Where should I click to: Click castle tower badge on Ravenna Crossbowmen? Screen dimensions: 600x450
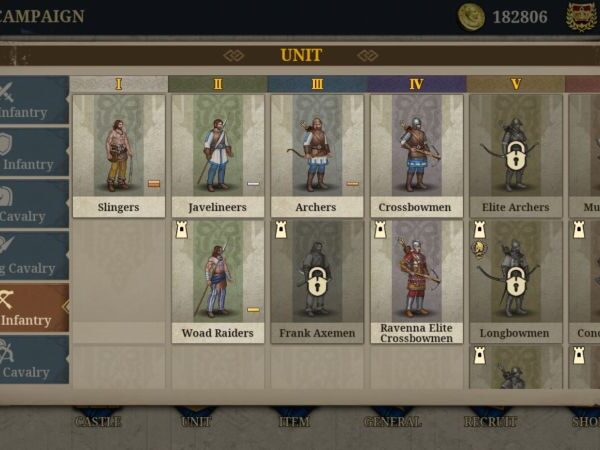point(380,230)
